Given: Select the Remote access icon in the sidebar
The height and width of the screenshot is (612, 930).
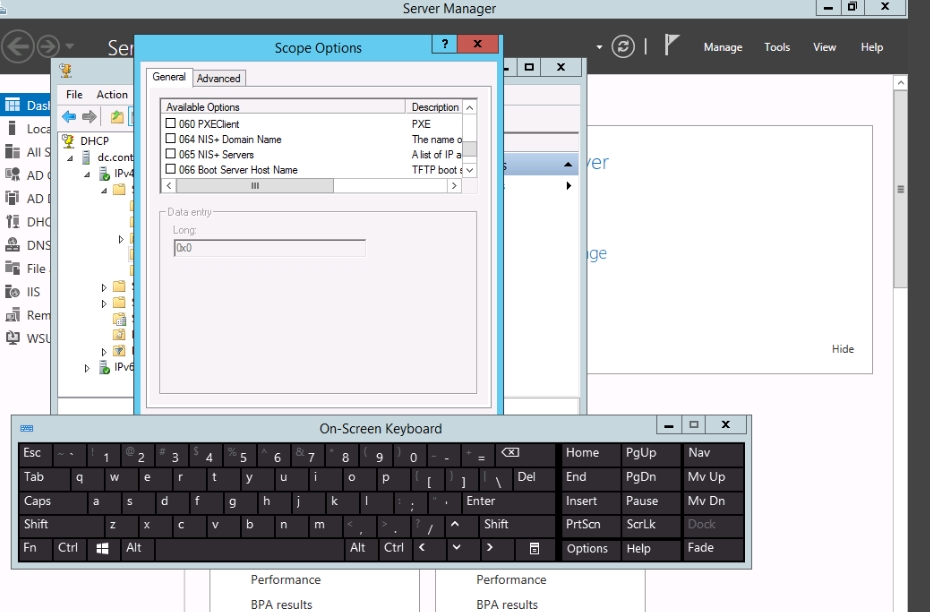Looking at the screenshot, I should point(12,315).
